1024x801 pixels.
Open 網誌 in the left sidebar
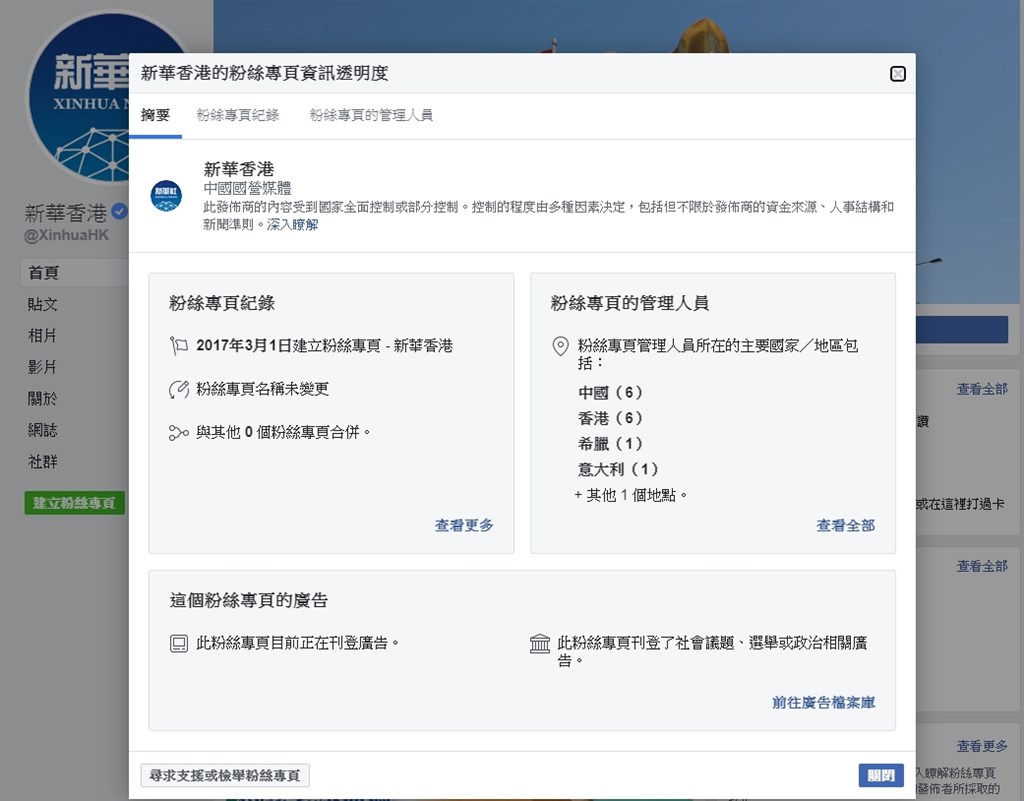click(42, 430)
